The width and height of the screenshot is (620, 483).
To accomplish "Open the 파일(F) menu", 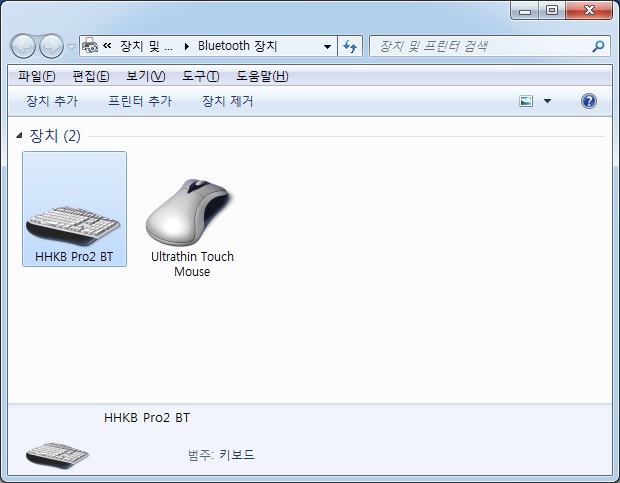I will pyautogui.click(x=36, y=76).
